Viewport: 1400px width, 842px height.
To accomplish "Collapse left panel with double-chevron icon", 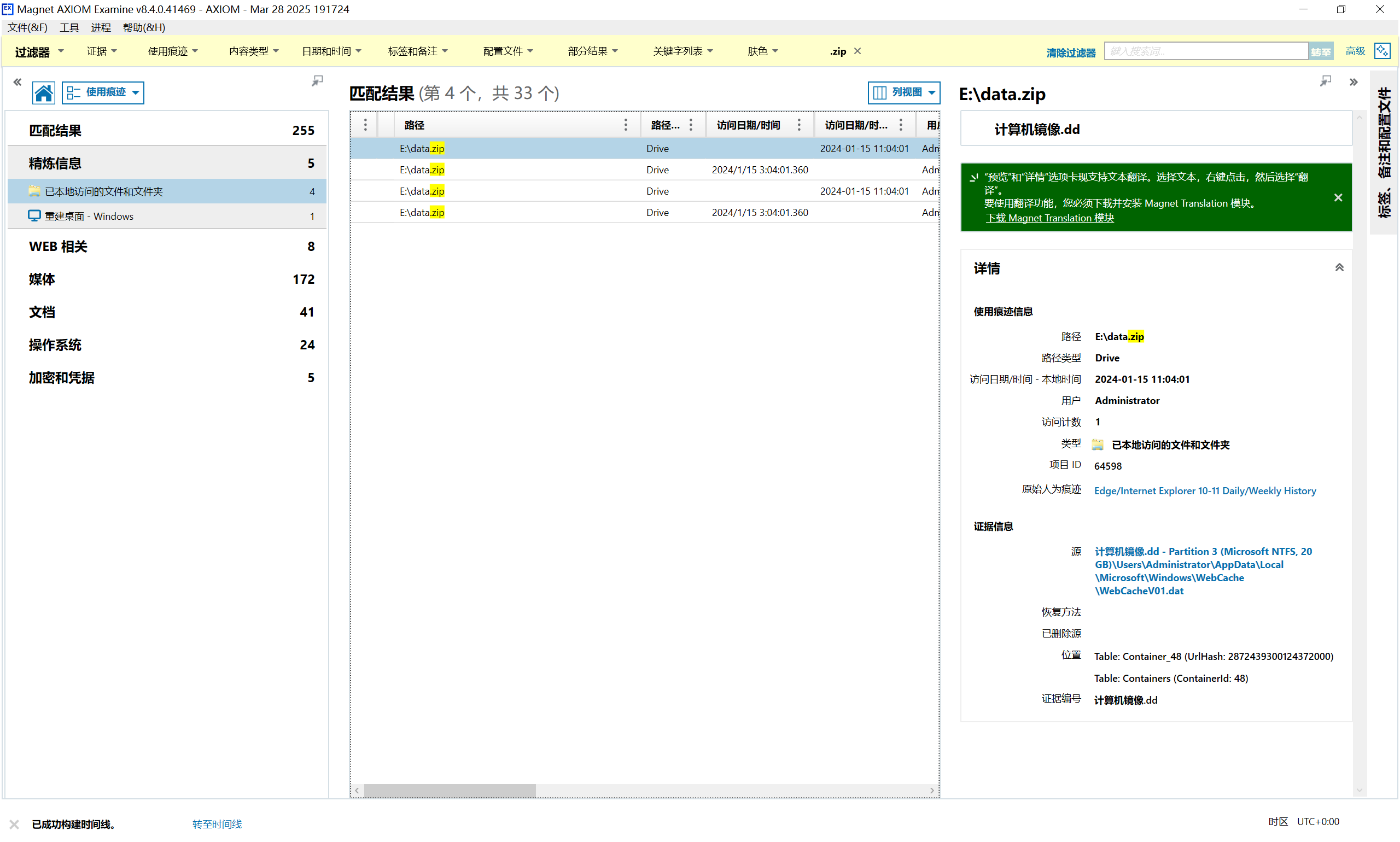I will tap(17, 82).
